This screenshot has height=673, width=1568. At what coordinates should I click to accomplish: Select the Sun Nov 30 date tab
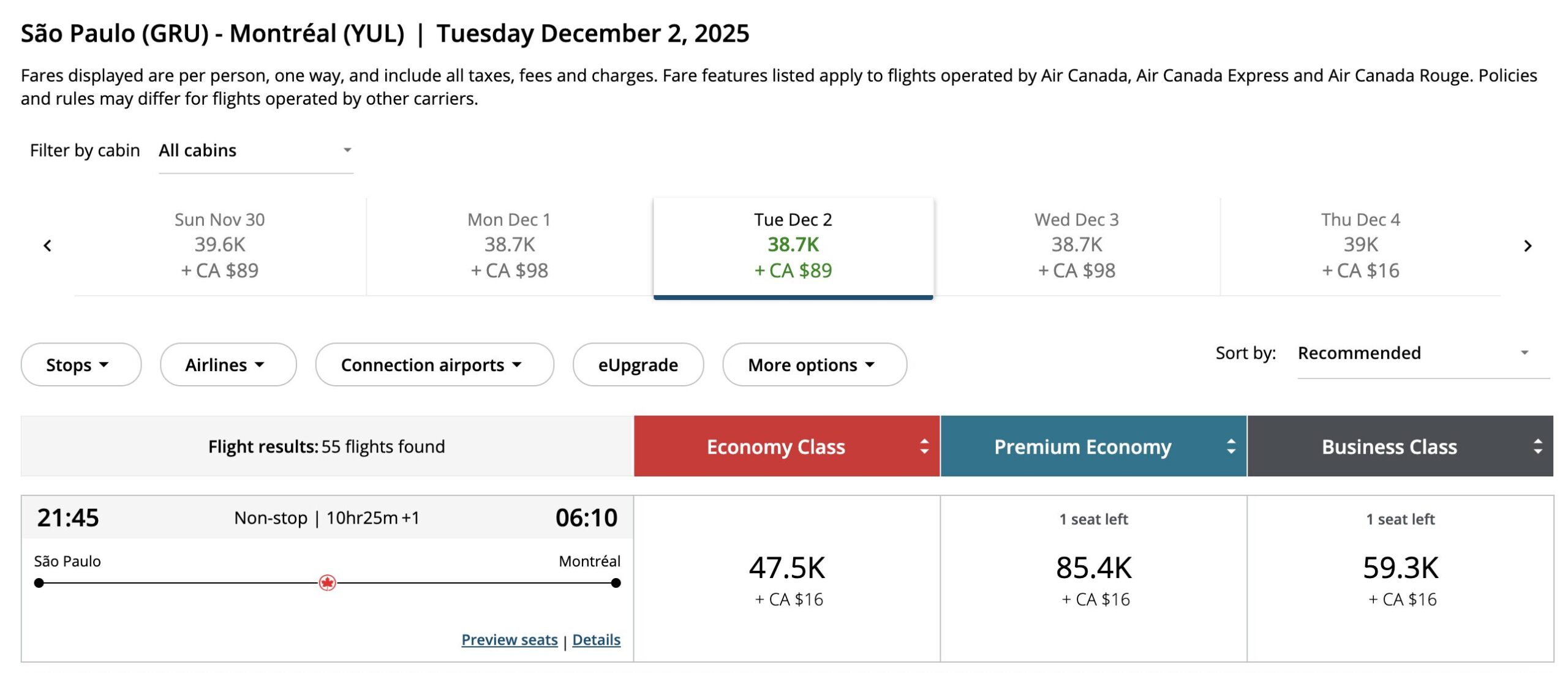[220, 246]
